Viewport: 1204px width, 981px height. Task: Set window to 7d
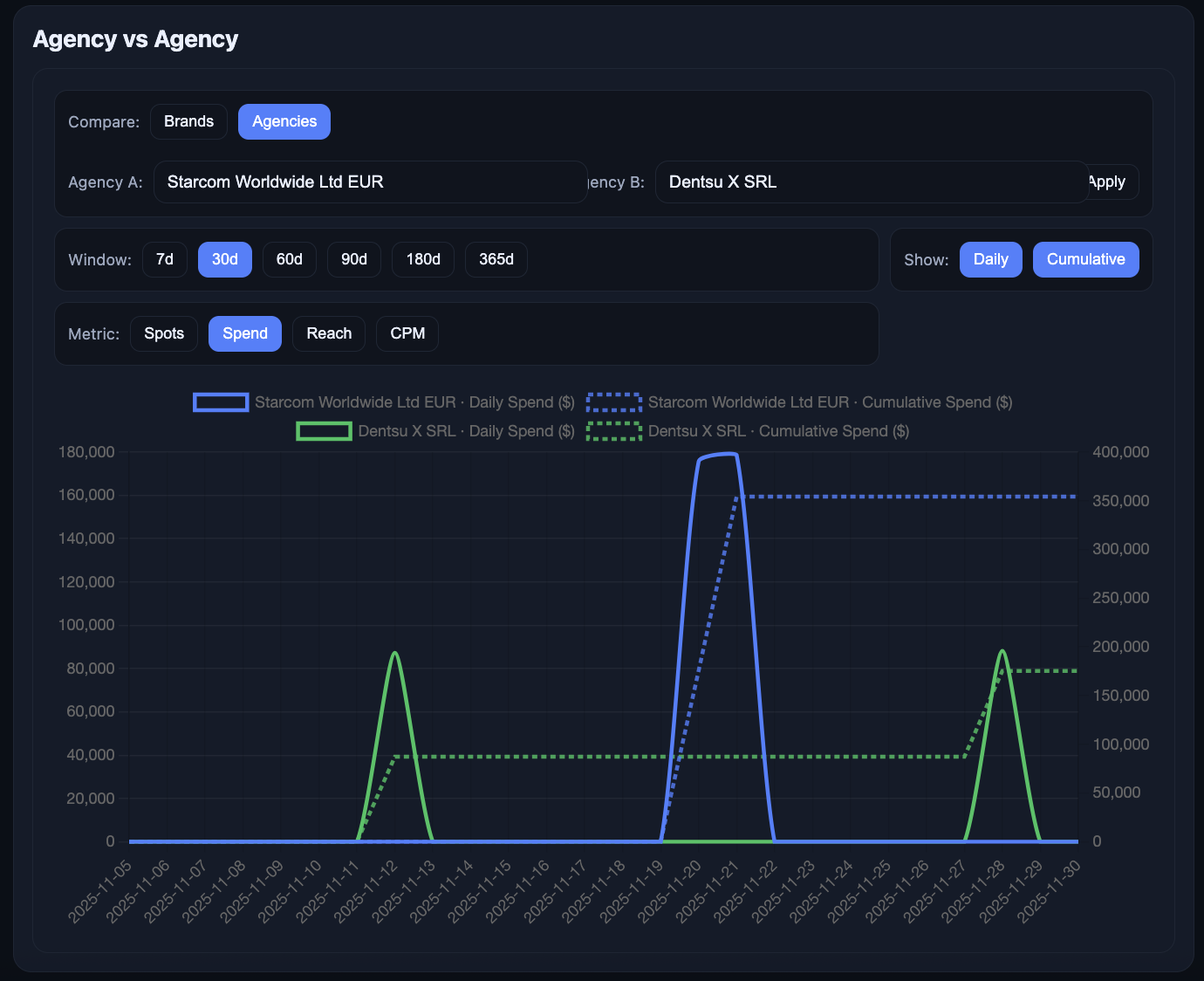(x=164, y=259)
